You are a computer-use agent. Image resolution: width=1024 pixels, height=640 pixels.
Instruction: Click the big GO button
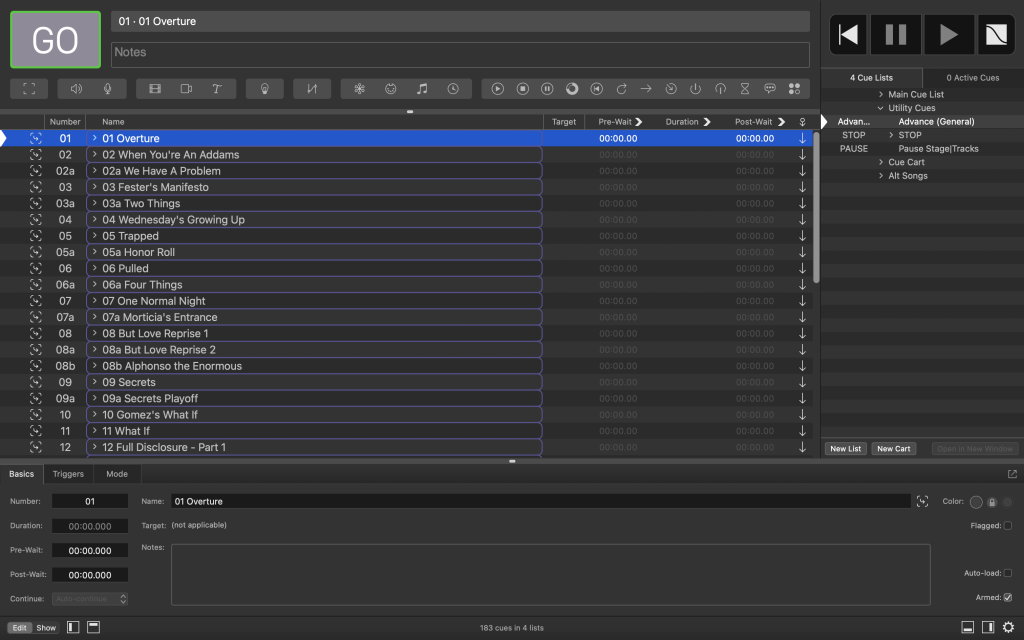[x=56, y=40]
